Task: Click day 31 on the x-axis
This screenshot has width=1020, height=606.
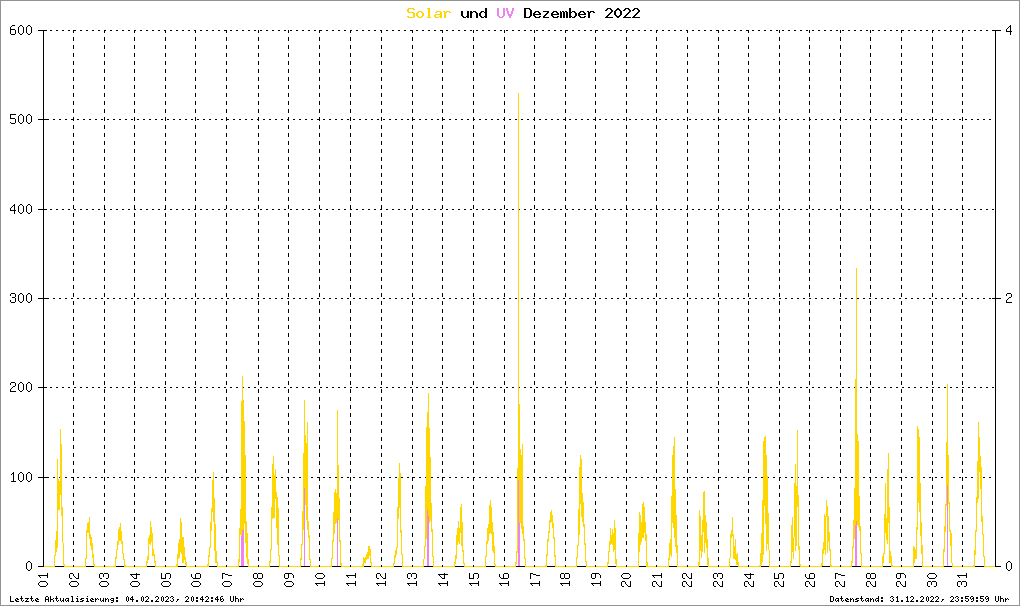Action: [x=962, y=580]
